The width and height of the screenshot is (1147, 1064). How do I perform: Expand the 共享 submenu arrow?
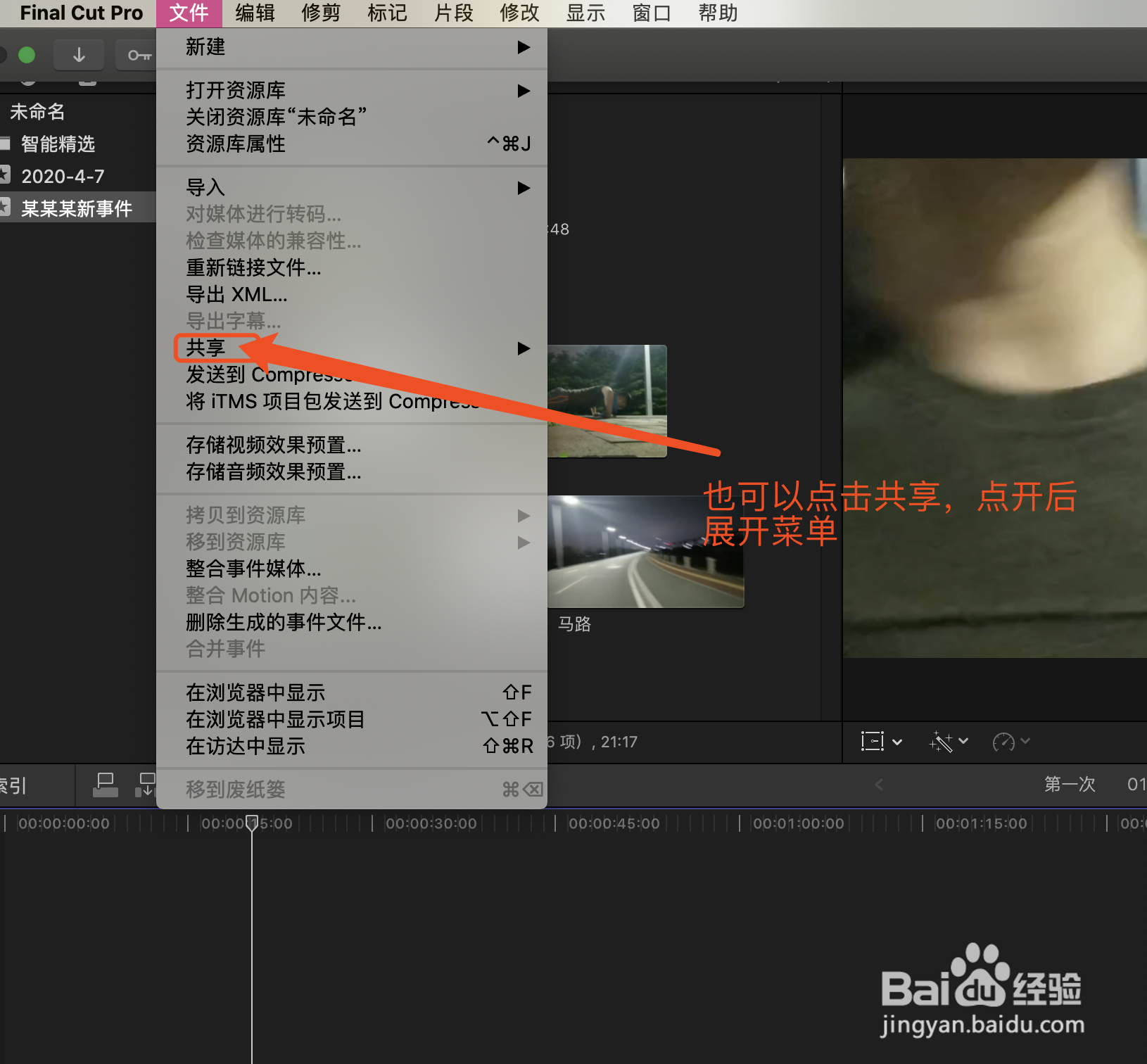coord(524,348)
